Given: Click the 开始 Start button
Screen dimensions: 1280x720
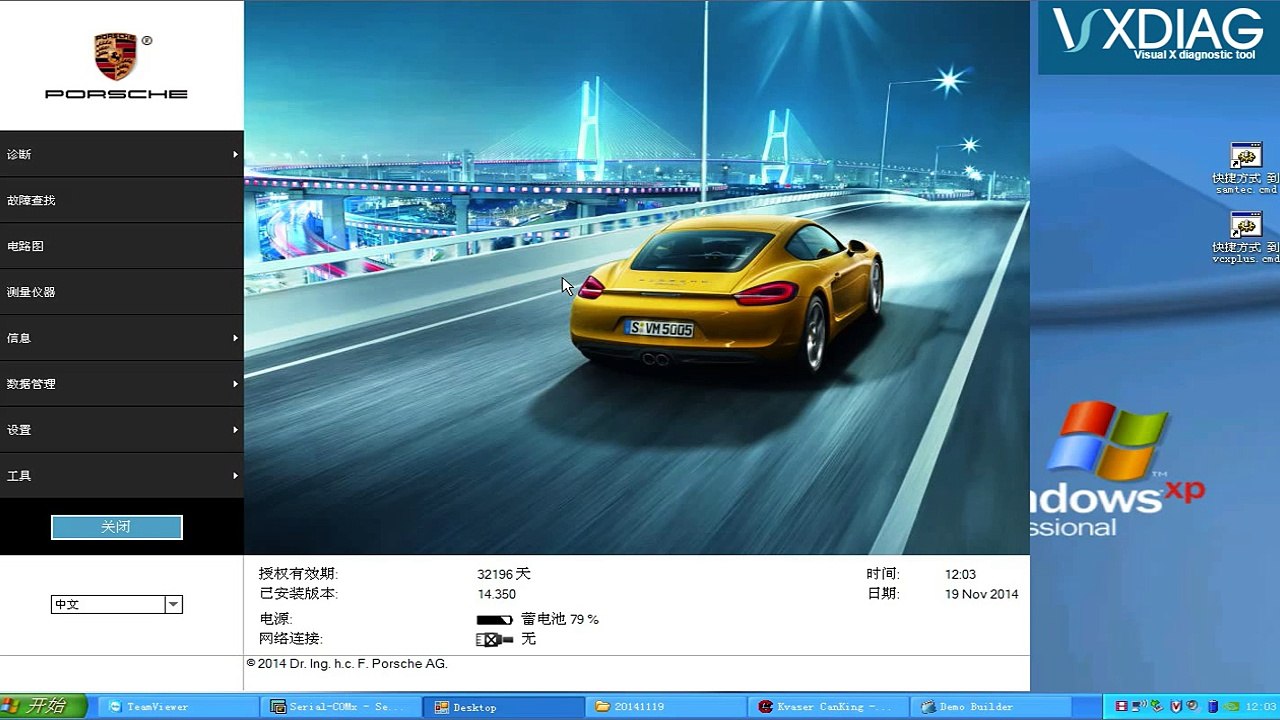Looking at the screenshot, I should [44, 707].
